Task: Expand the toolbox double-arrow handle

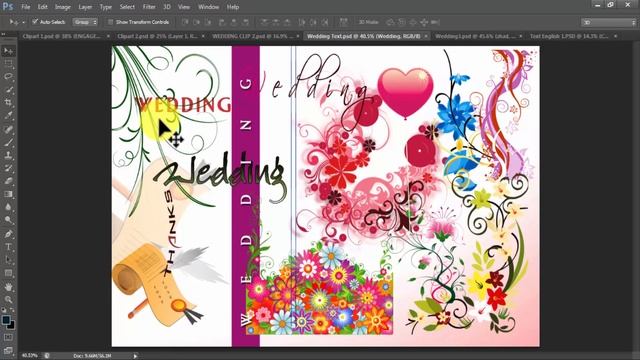Action: point(3,34)
